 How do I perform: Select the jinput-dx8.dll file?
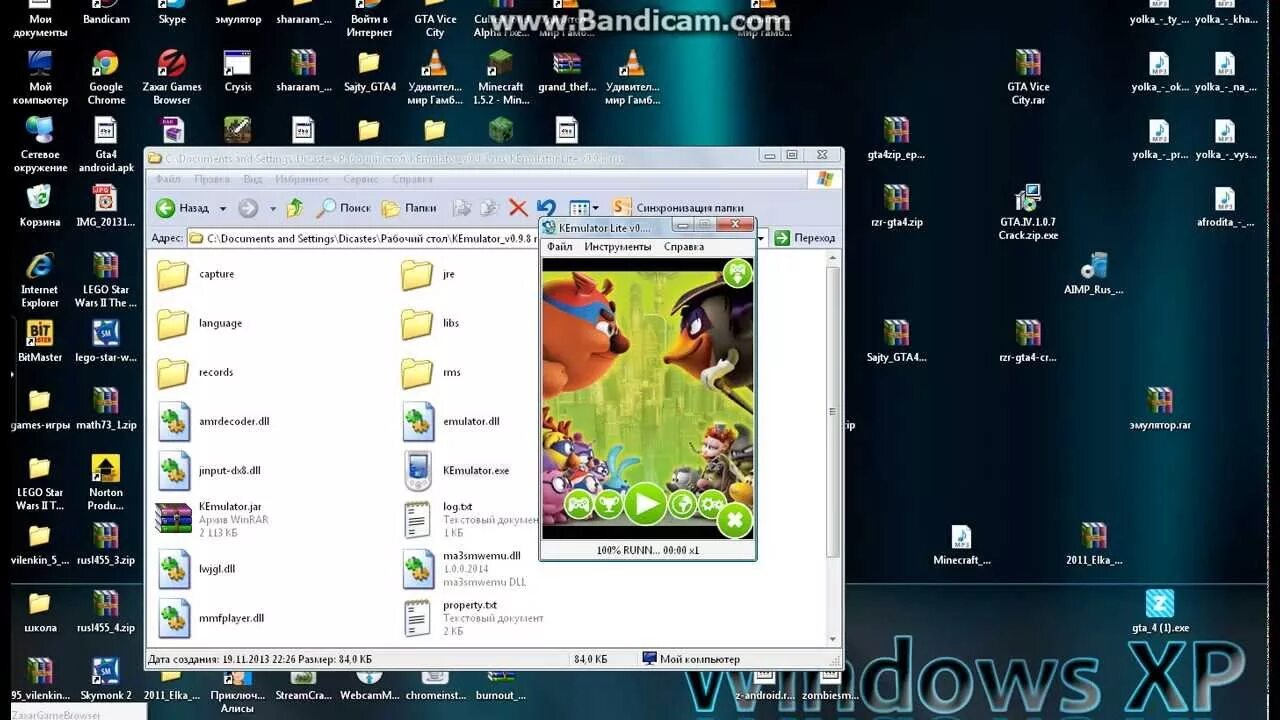[209, 470]
